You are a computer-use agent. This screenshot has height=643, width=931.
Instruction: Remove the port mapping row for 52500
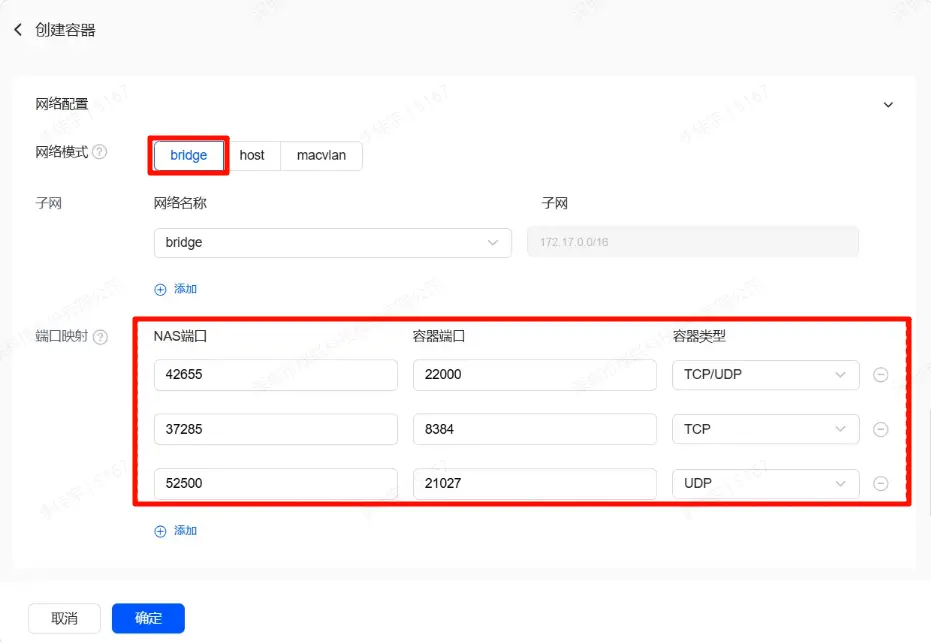pyautogui.click(x=880, y=483)
